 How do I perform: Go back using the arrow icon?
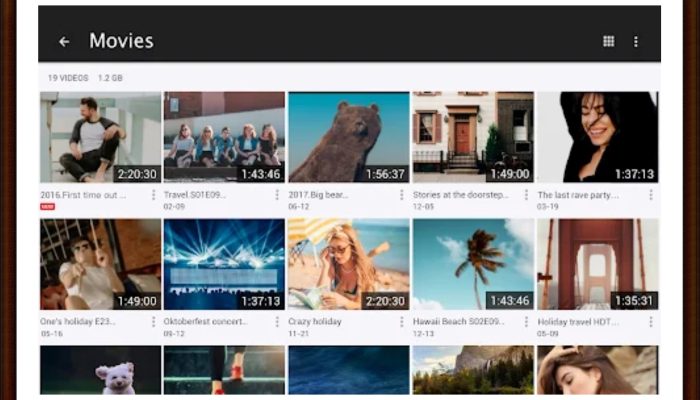click(x=64, y=42)
